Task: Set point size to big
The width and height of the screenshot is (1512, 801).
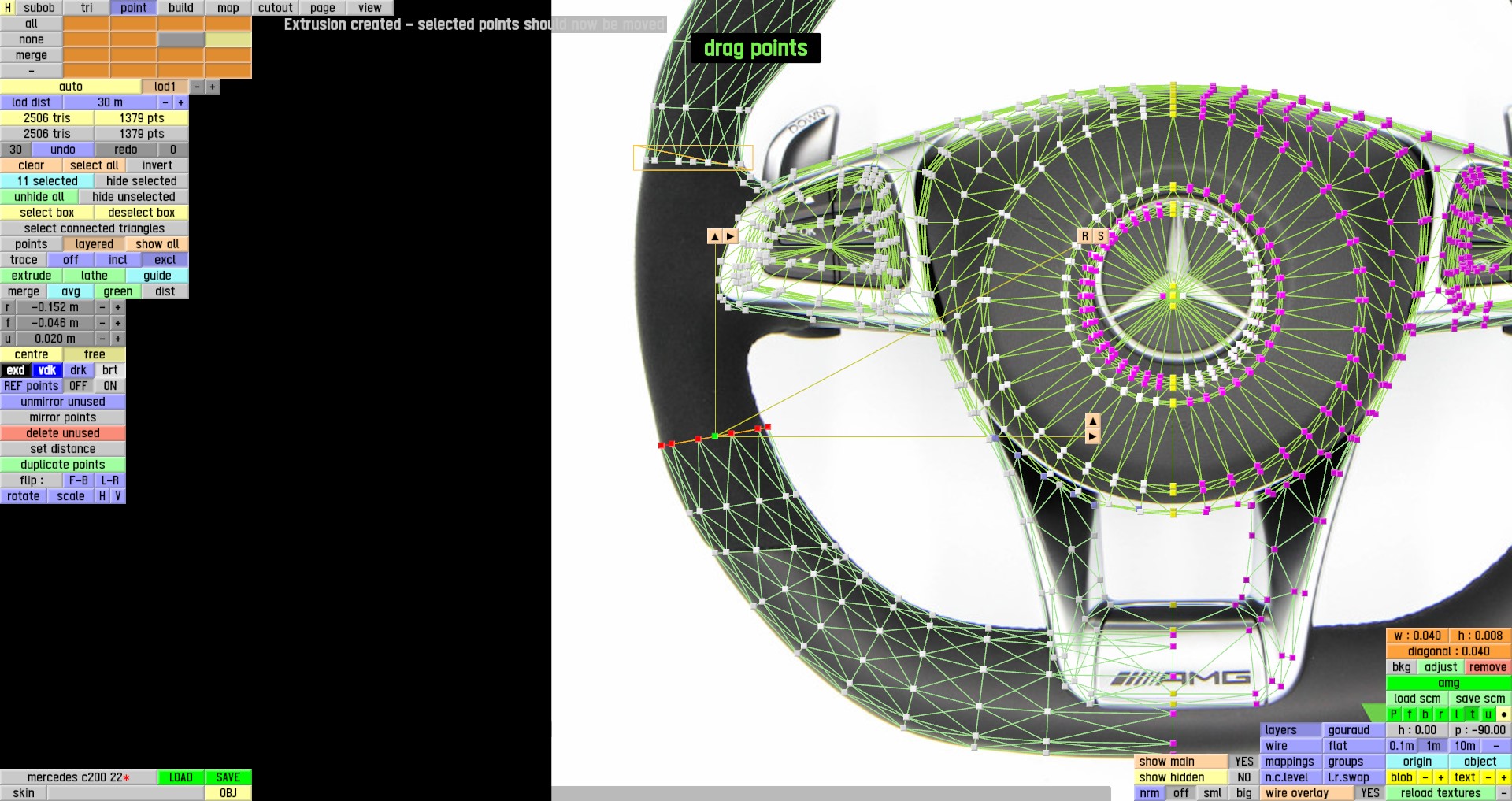Action: [x=1244, y=793]
